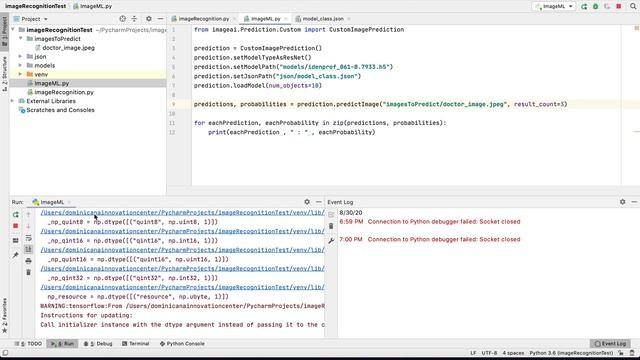
Task: Open Event Log panel gear options
Action: click(622, 202)
